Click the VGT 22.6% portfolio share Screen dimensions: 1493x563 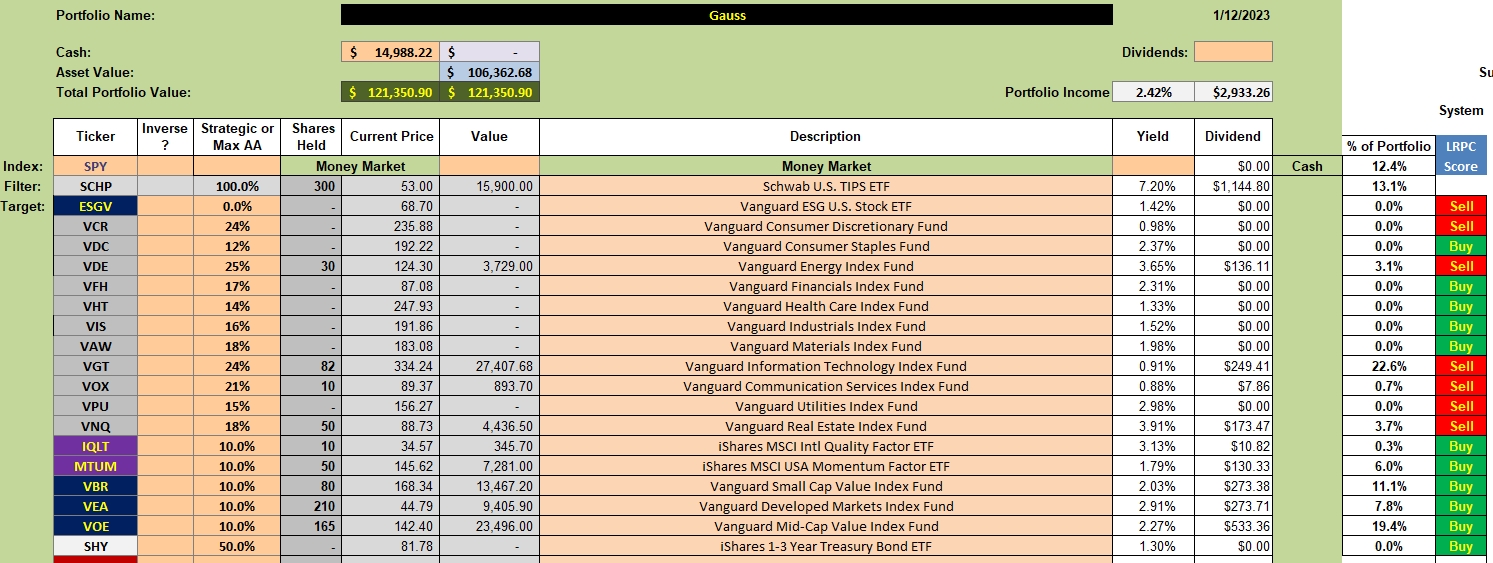[1389, 366]
